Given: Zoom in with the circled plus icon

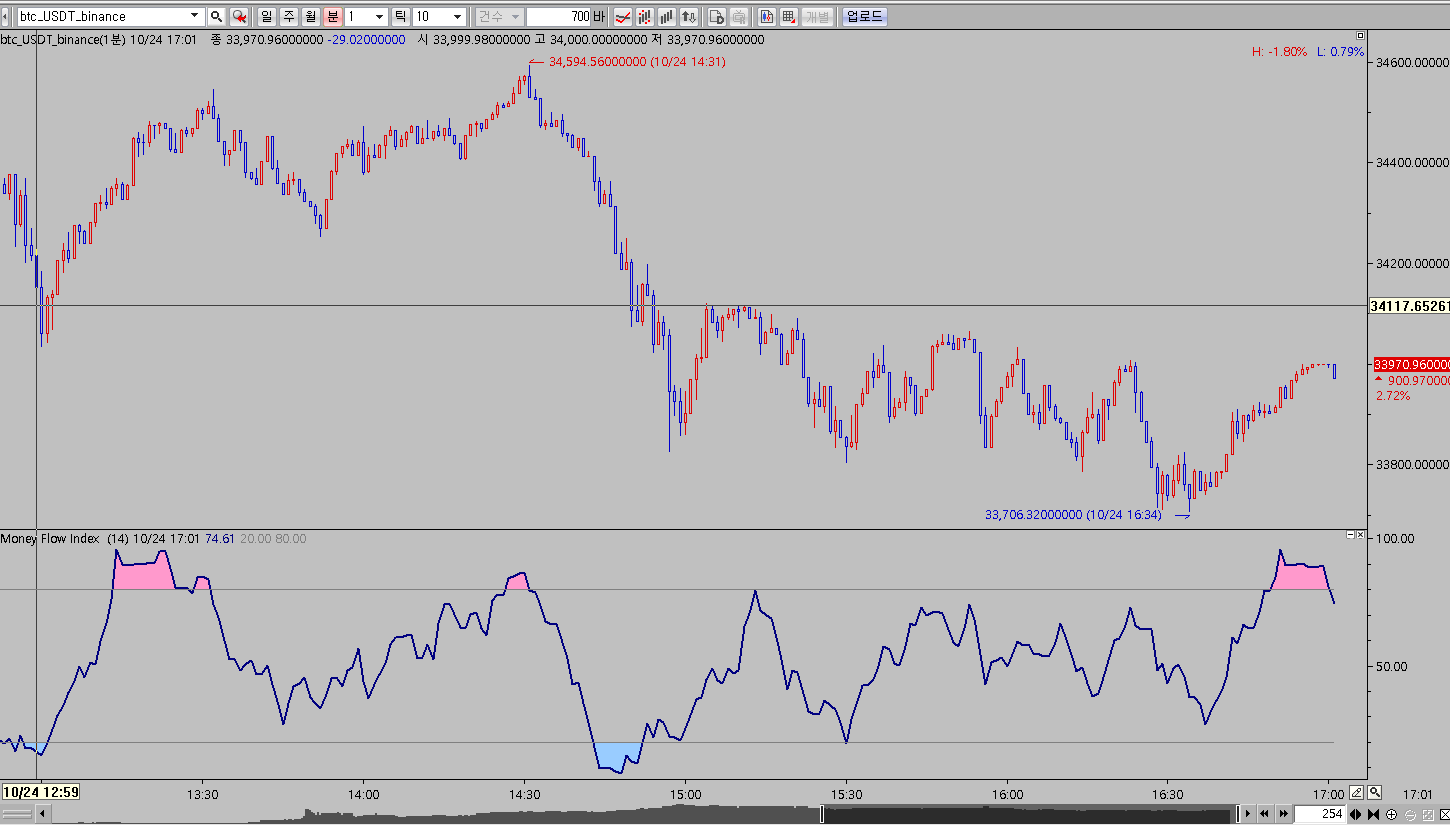Looking at the screenshot, I should (x=1391, y=814).
